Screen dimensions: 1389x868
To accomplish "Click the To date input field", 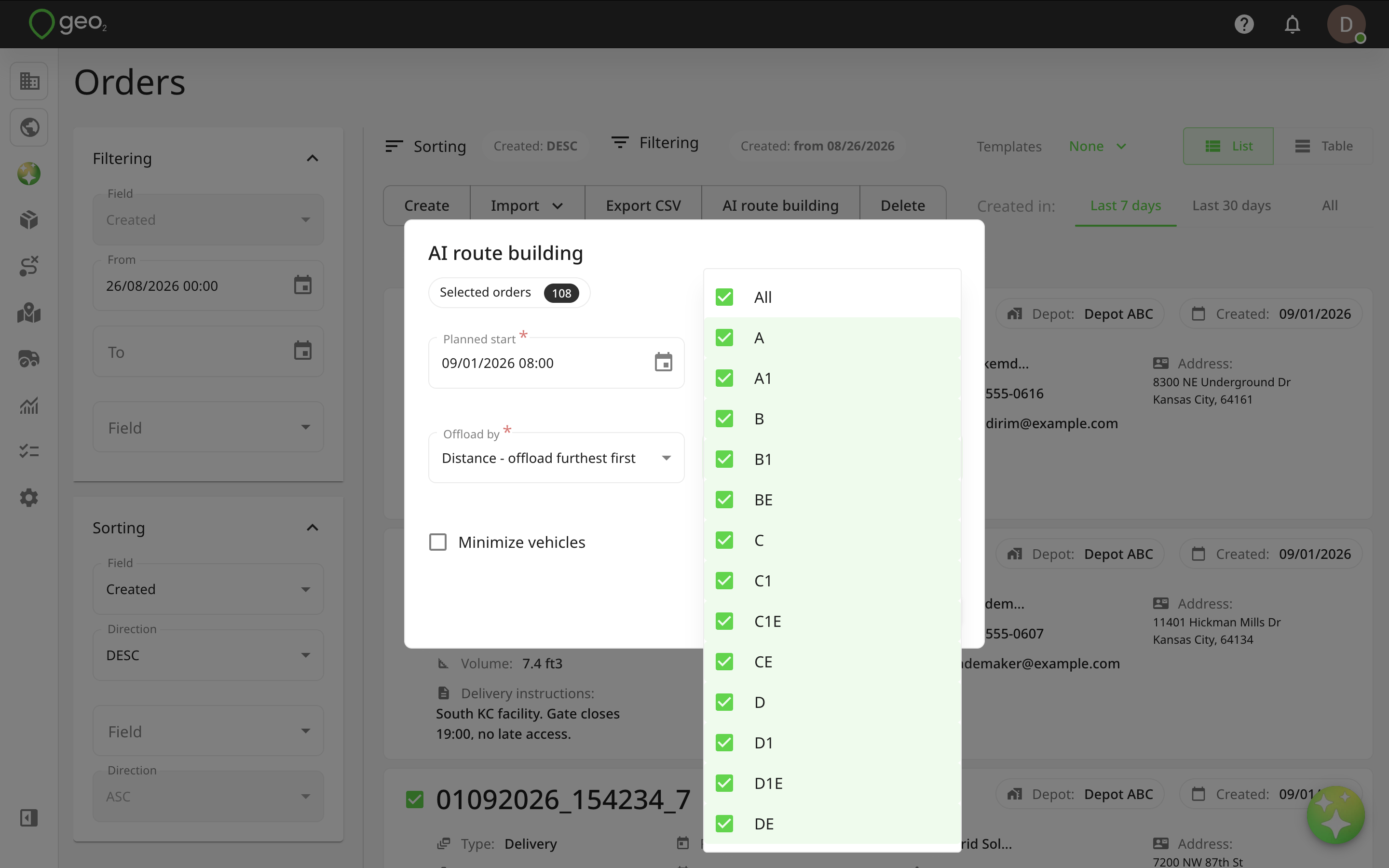I will point(208,352).
